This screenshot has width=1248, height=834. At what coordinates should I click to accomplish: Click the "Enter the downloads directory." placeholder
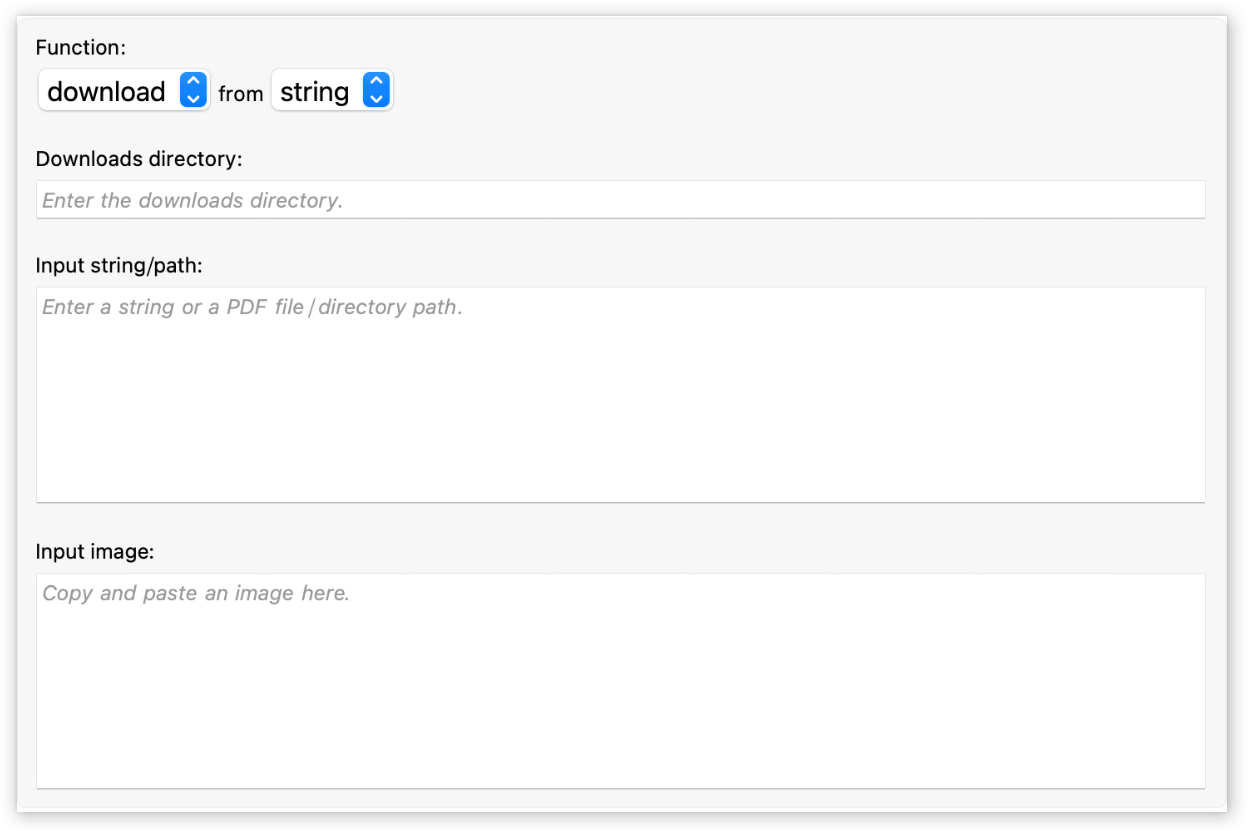pos(192,201)
